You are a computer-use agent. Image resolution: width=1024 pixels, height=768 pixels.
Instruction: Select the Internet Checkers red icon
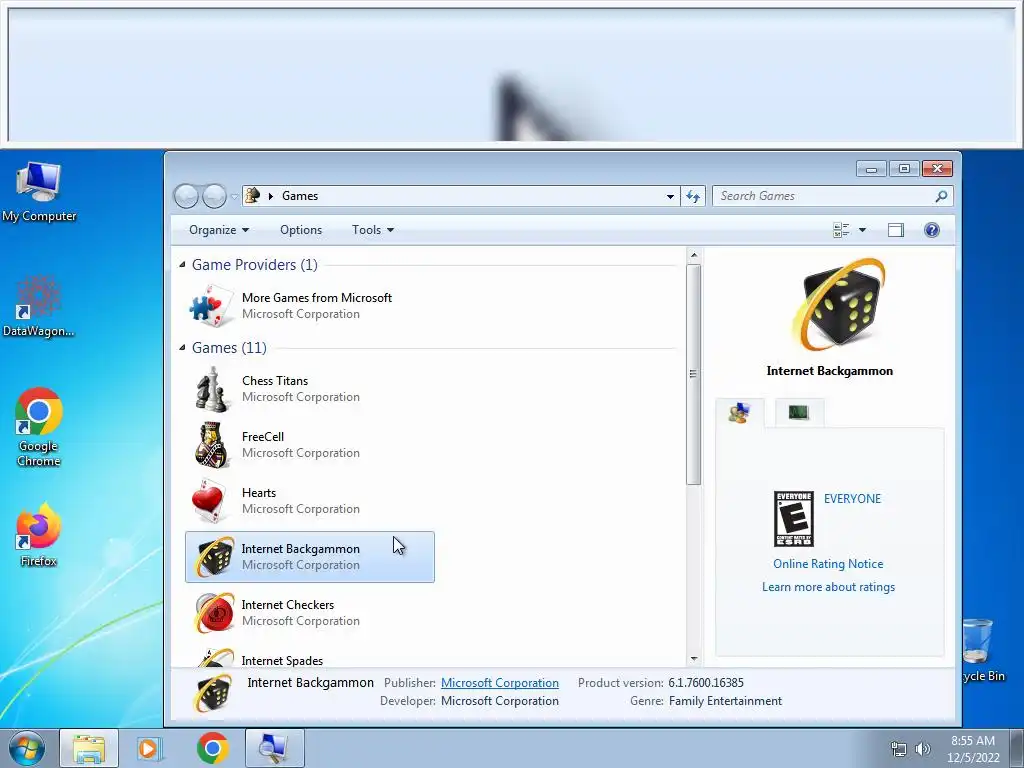[214, 613]
